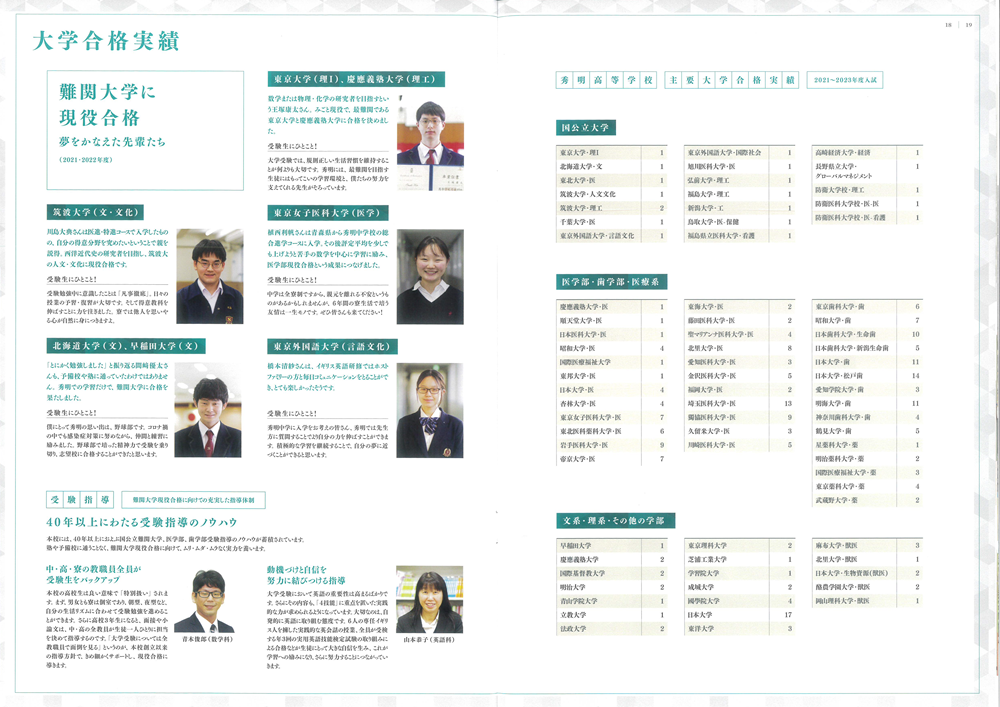The height and width of the screenshot is (707, 1000).
Task: Click the 40年以上にわたる受験指導のノウハウ heading
Action: [x=142, y=522]
